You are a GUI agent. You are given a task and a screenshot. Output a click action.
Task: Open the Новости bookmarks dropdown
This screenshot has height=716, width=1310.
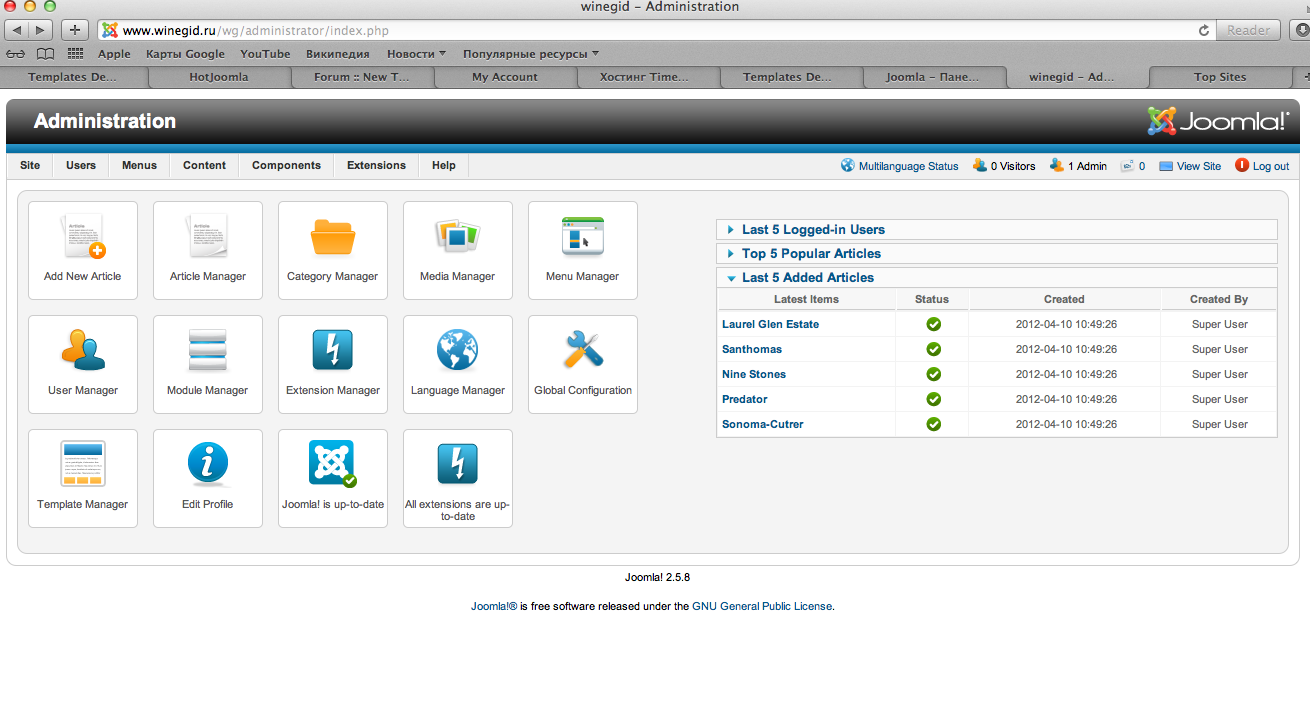(x=416, y=54)
